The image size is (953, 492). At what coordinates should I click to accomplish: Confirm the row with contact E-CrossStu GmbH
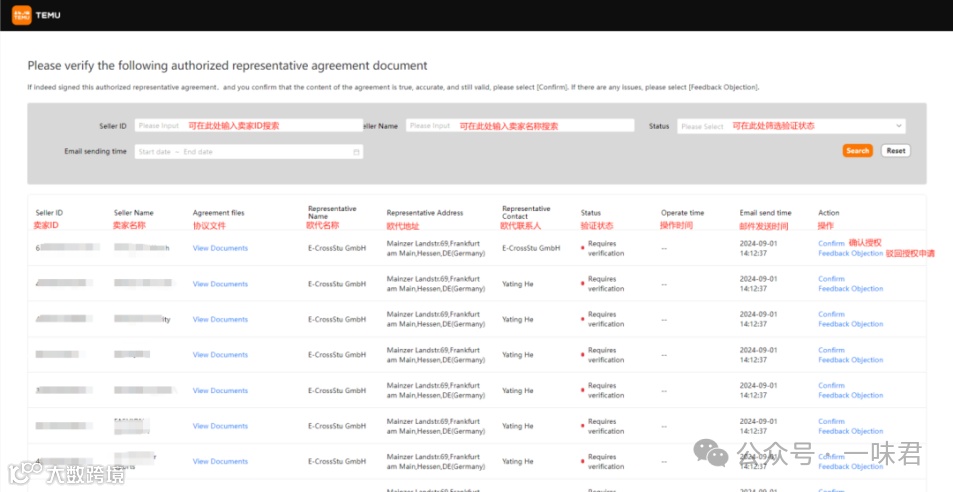click(831, 244)
